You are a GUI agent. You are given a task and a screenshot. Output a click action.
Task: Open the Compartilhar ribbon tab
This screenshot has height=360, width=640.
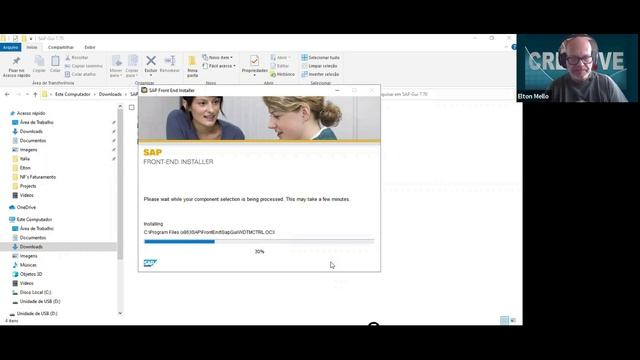[x=61, y=47]
